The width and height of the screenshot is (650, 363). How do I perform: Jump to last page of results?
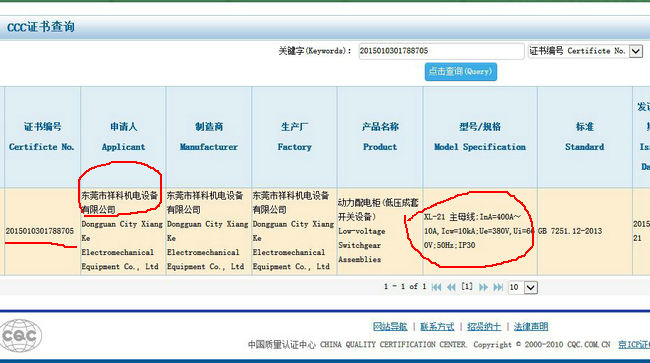click(498, 287)
